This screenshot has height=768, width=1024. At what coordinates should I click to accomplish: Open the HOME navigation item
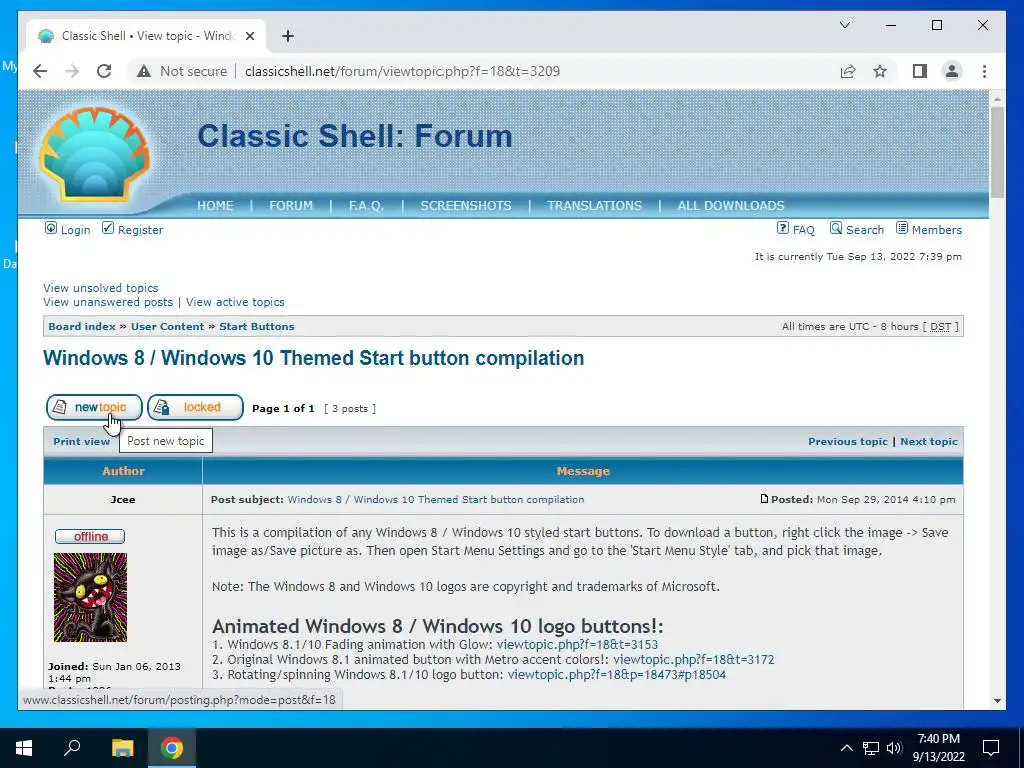(215, 206)
